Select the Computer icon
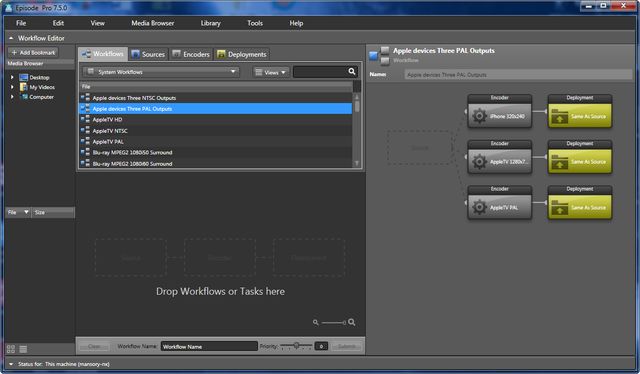The height and width of the screenshot is (374, 640). pos(24,97)
